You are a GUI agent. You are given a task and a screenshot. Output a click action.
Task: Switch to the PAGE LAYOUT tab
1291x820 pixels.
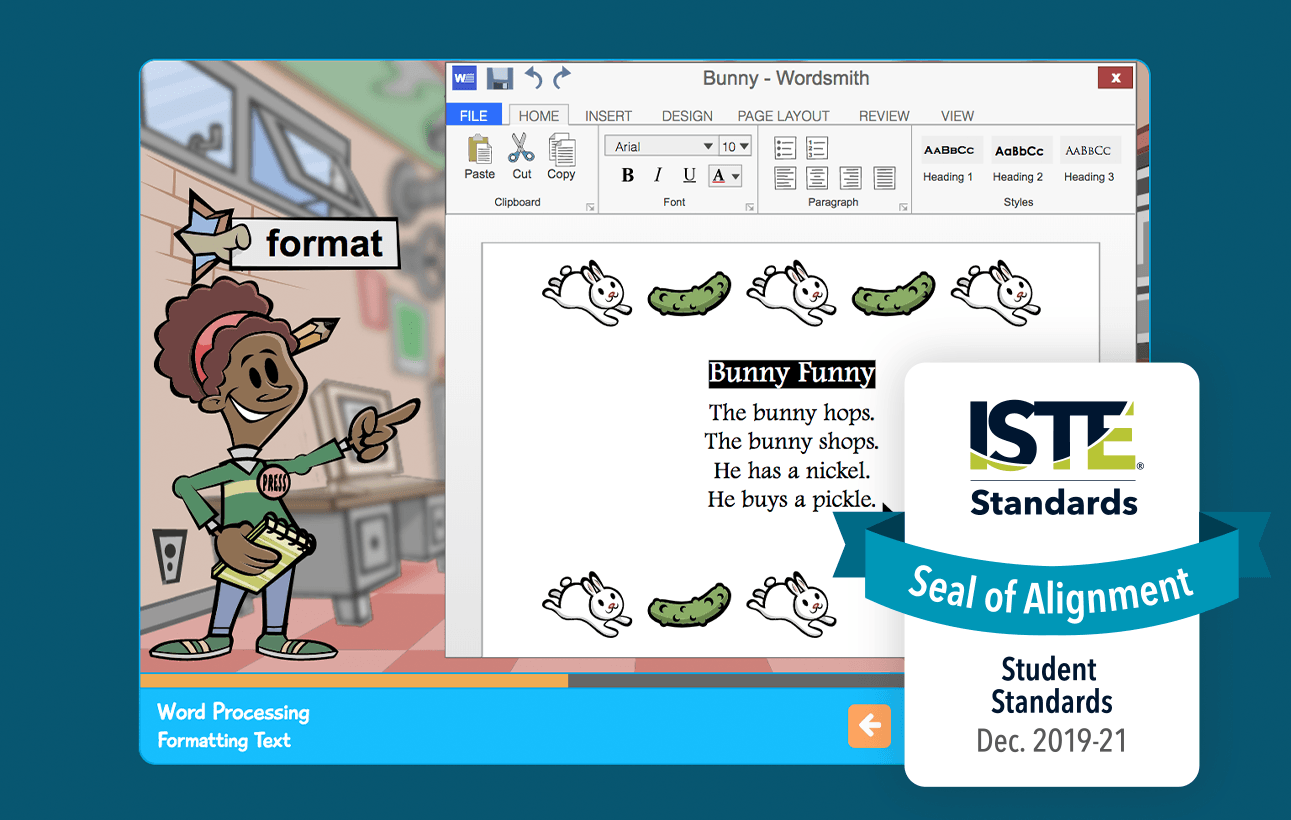(784, 116)
